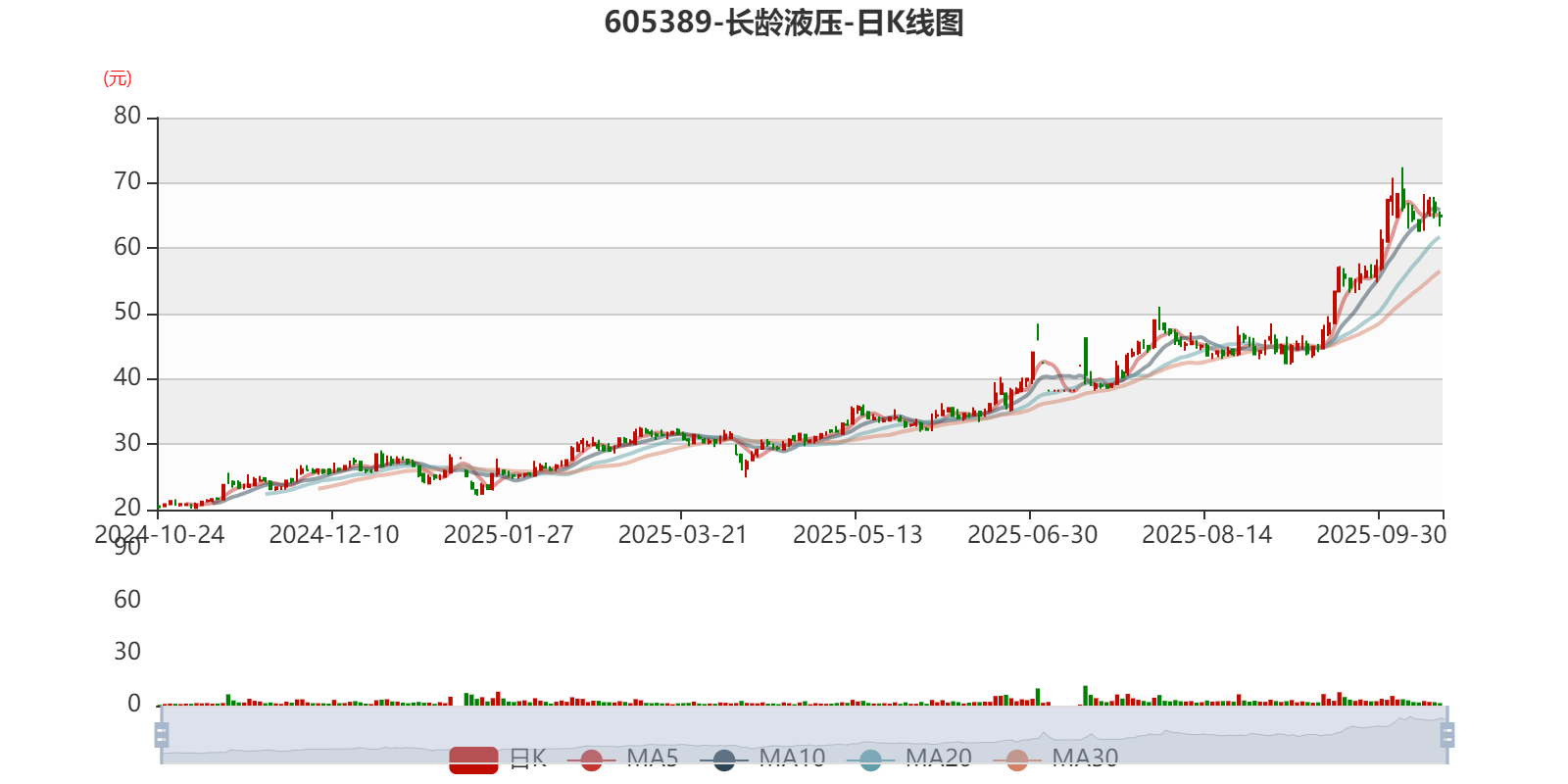Click the date label 2025-09-30

1381,535
